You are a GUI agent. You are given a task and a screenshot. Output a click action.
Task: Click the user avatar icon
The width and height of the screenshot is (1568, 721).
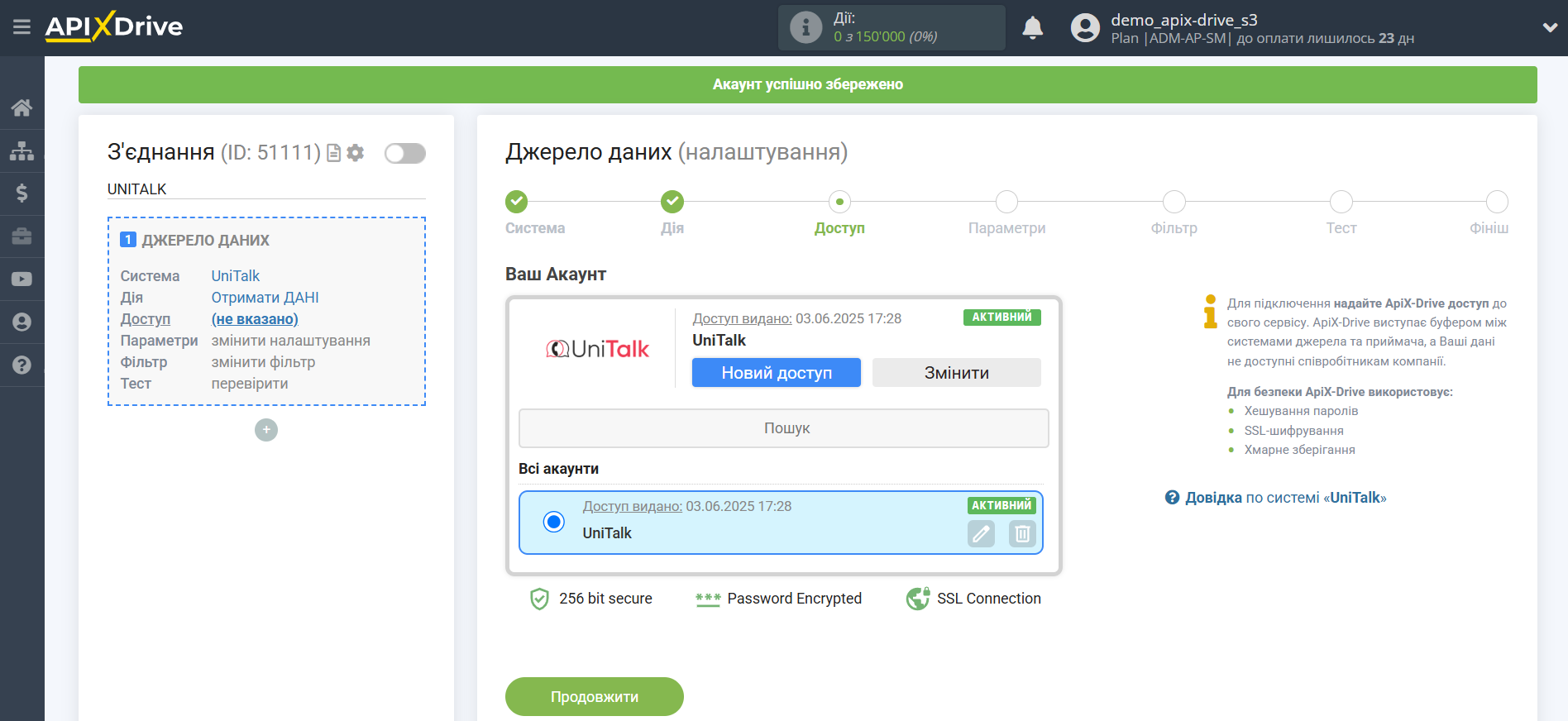1085,28
